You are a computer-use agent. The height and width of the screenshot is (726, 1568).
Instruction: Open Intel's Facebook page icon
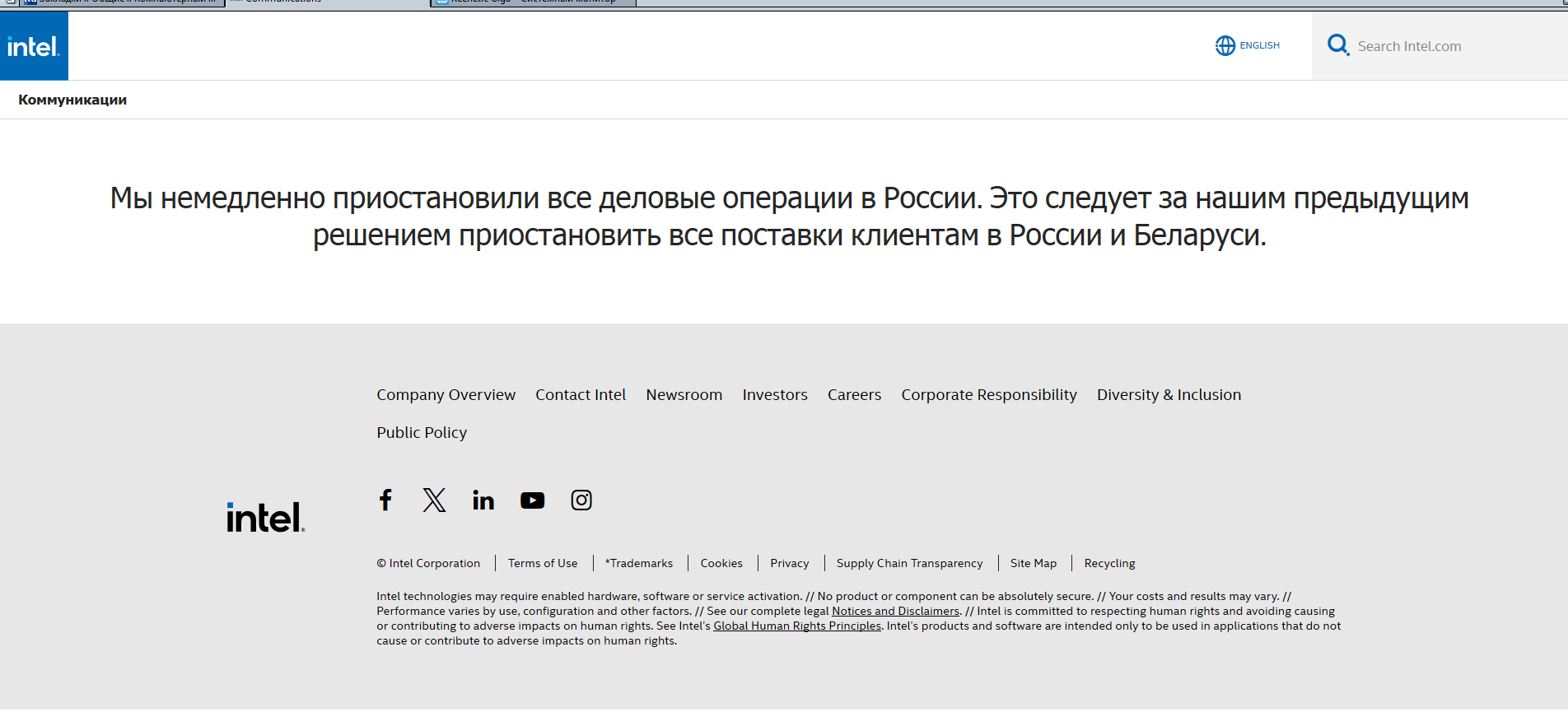385,500
